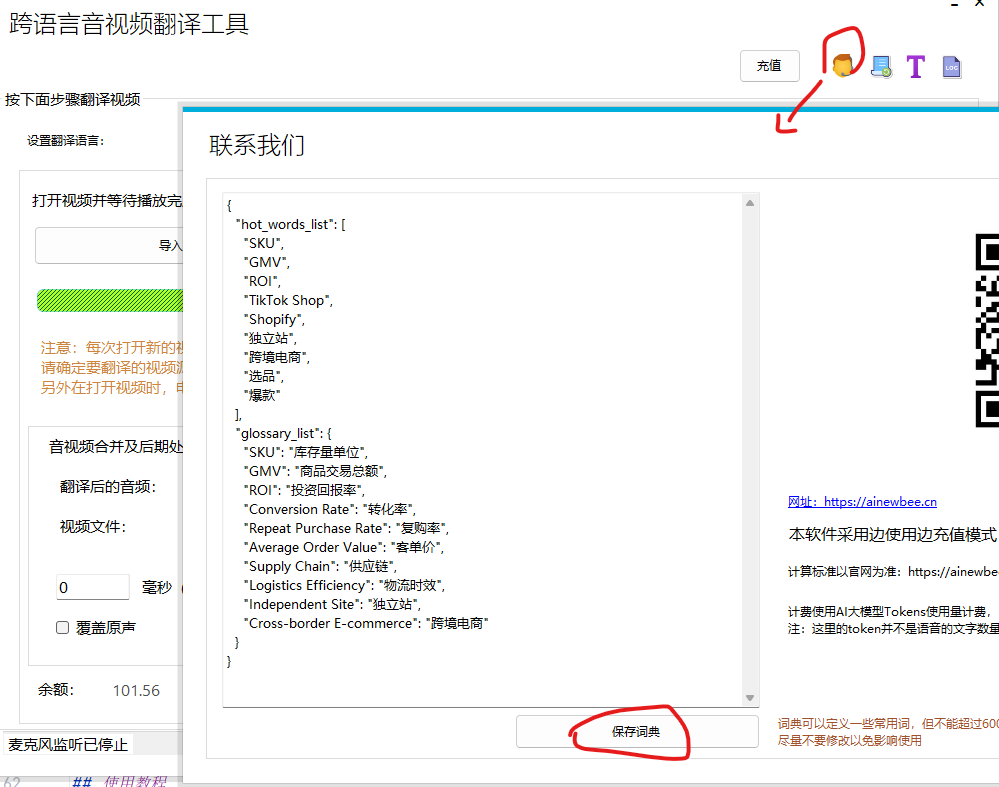This screenshot has height=787, width=999.
Task: Click the 充值 recharge button
Action: tap(769, 65)
